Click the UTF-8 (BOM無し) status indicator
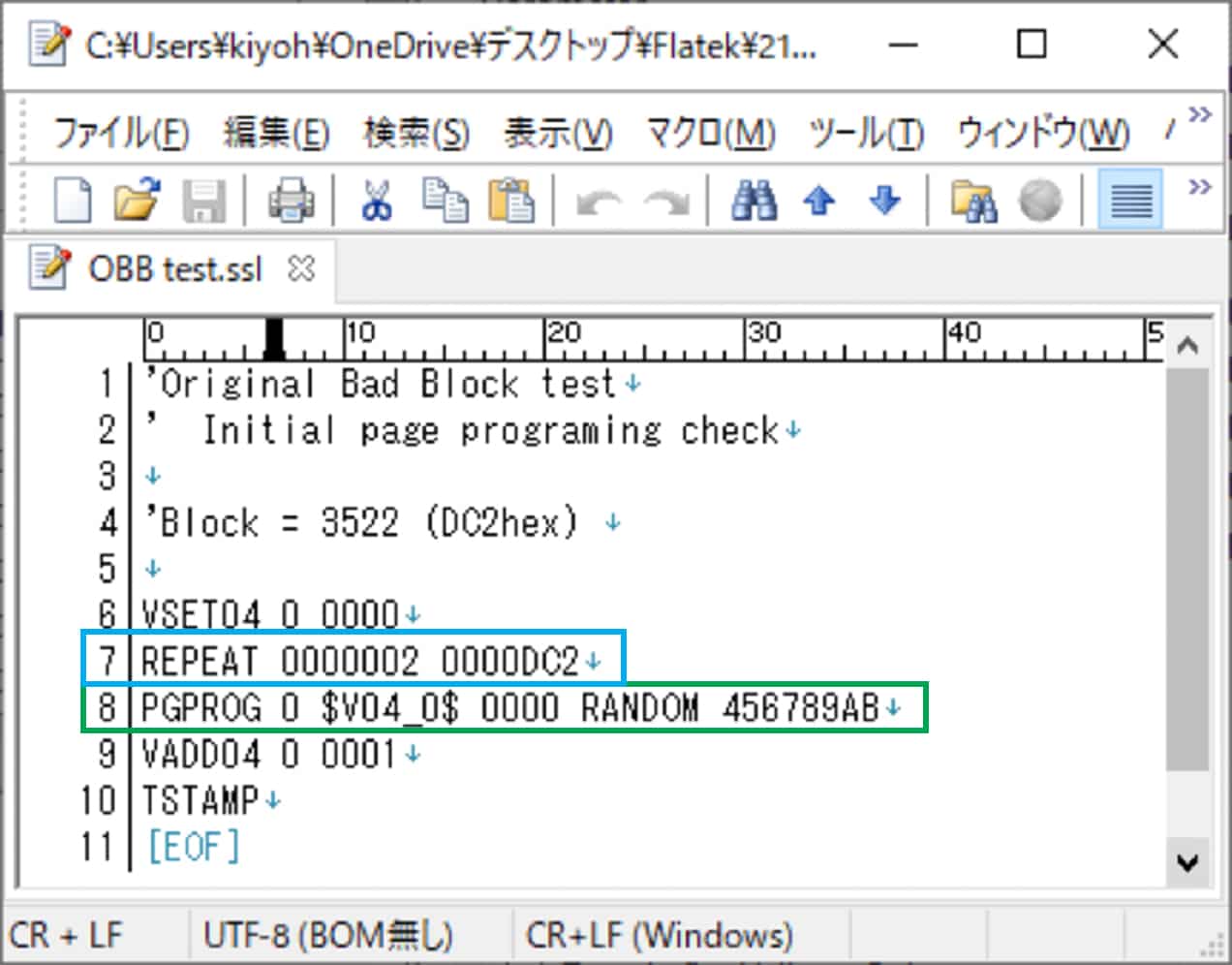 click(328, 934)
